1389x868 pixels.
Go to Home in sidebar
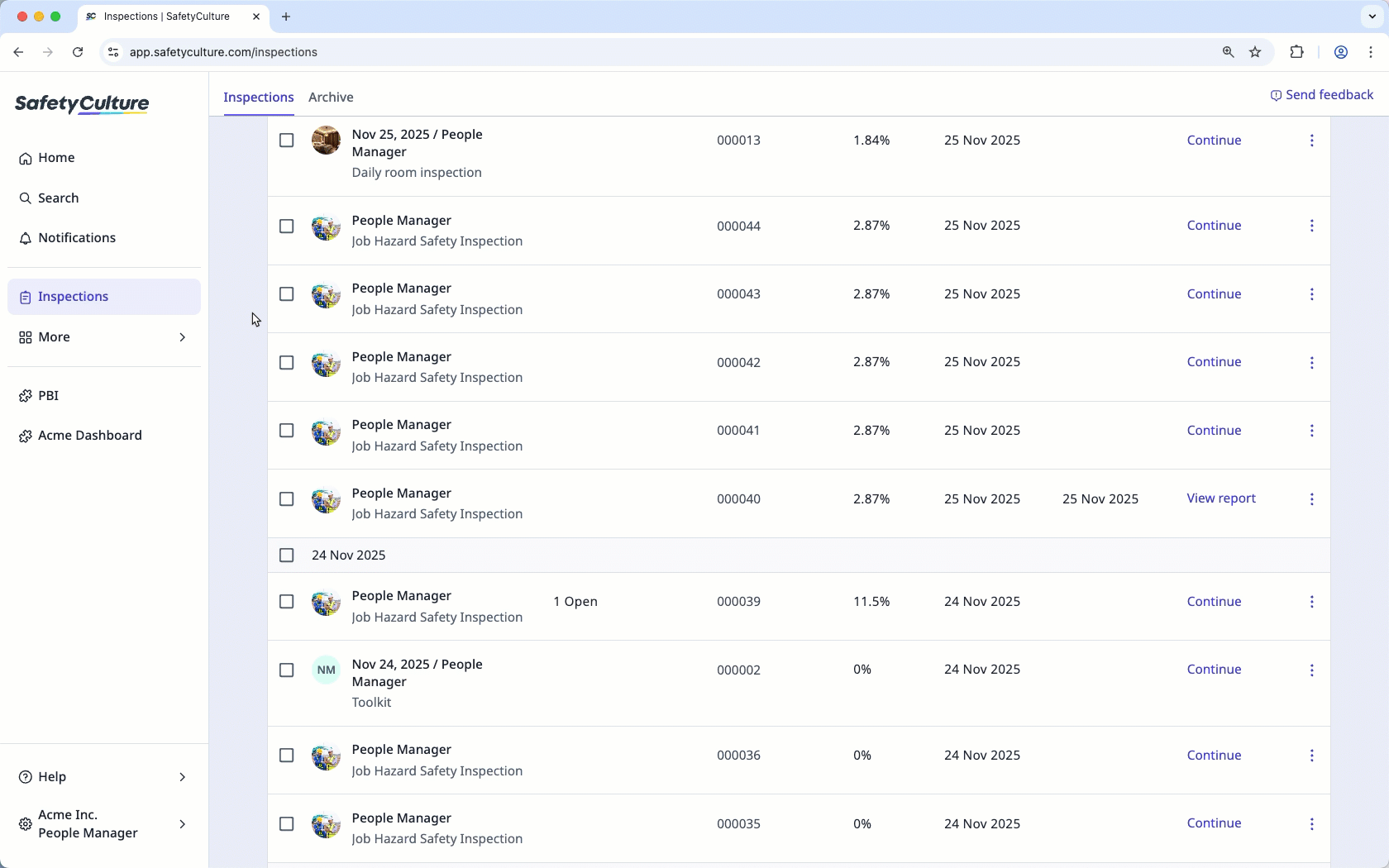(x=104, y=158)
